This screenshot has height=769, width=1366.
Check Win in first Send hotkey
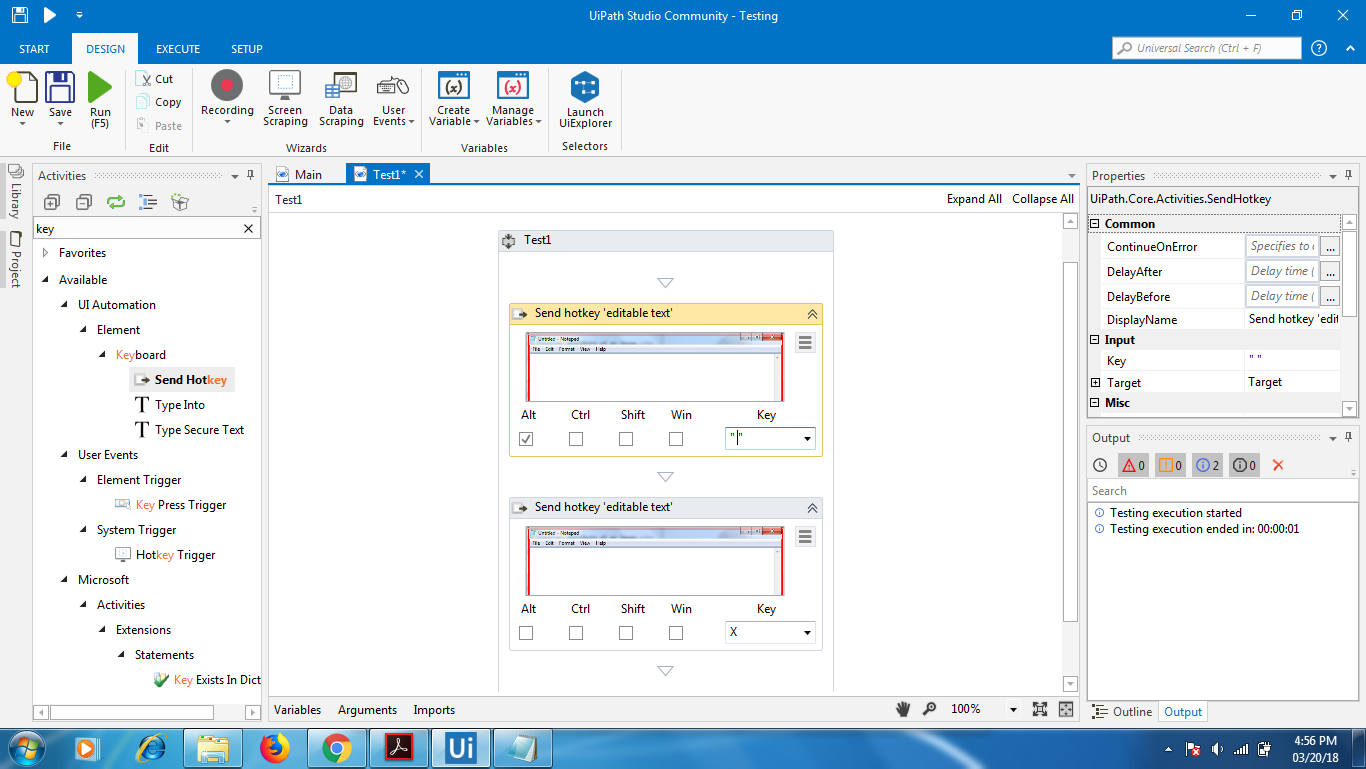pyautogui.click(x=676, y=439)
